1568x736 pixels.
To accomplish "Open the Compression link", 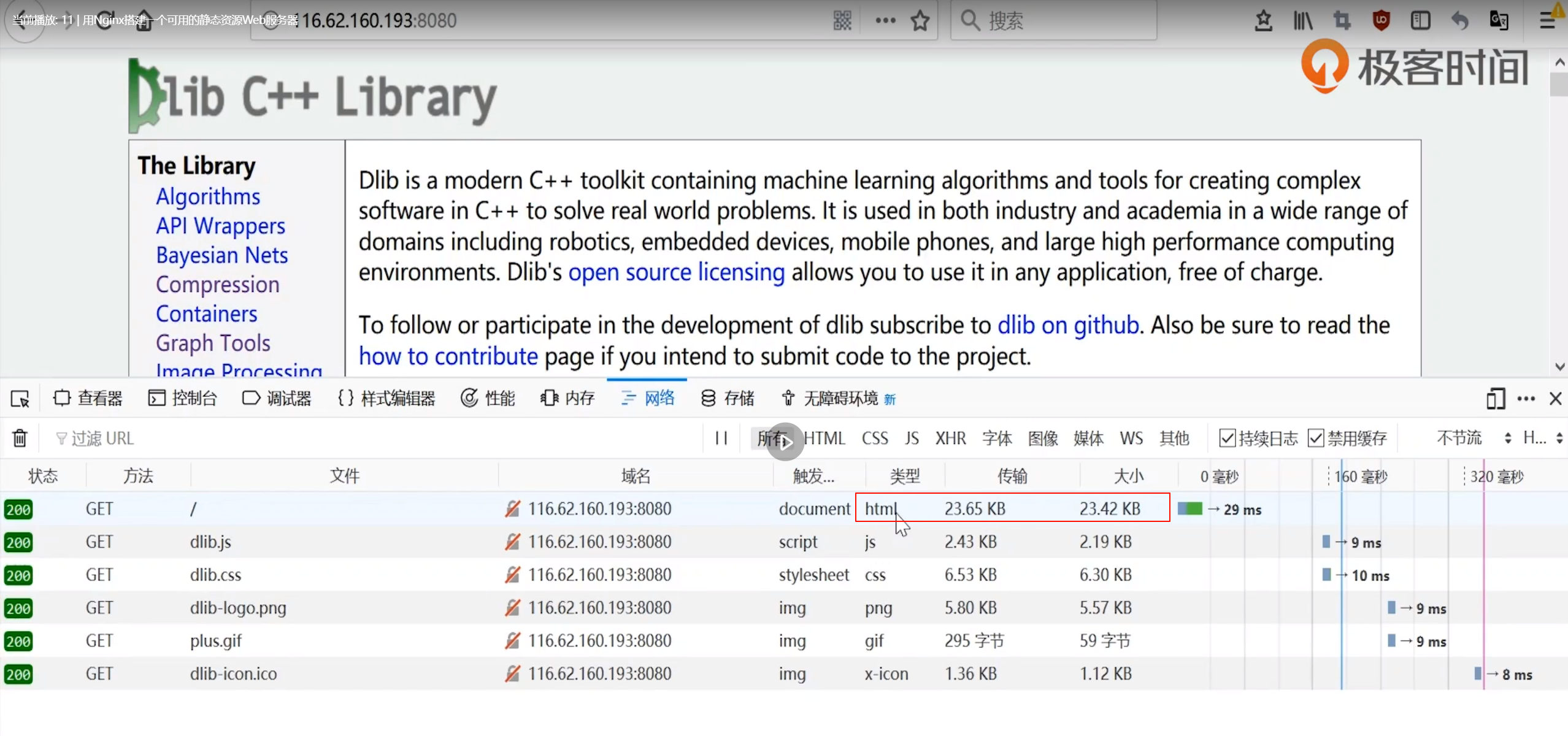I will (x=218, y=285).
